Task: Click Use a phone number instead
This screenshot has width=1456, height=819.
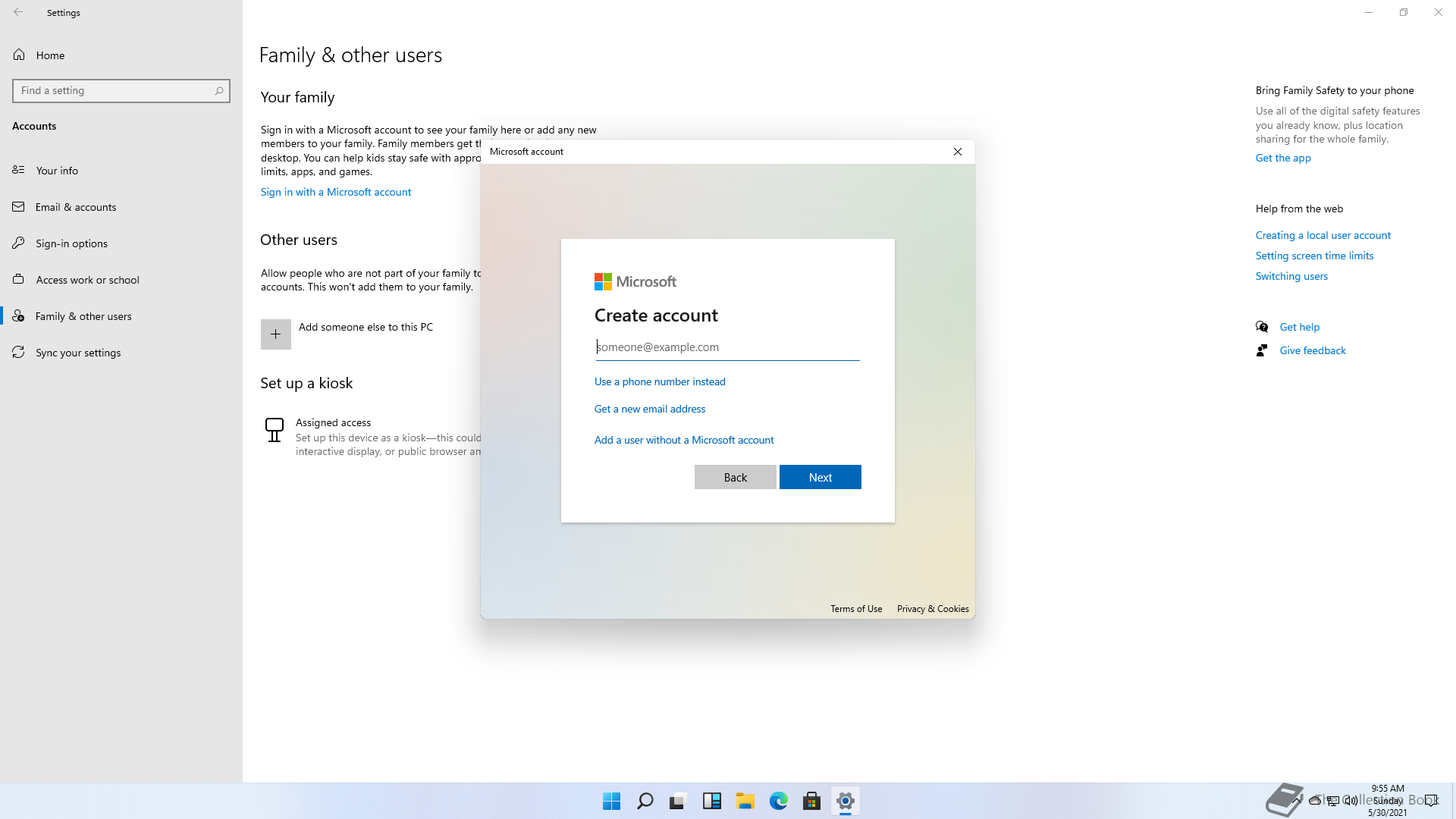Action: pyautogui.click(x=660, y=381)
